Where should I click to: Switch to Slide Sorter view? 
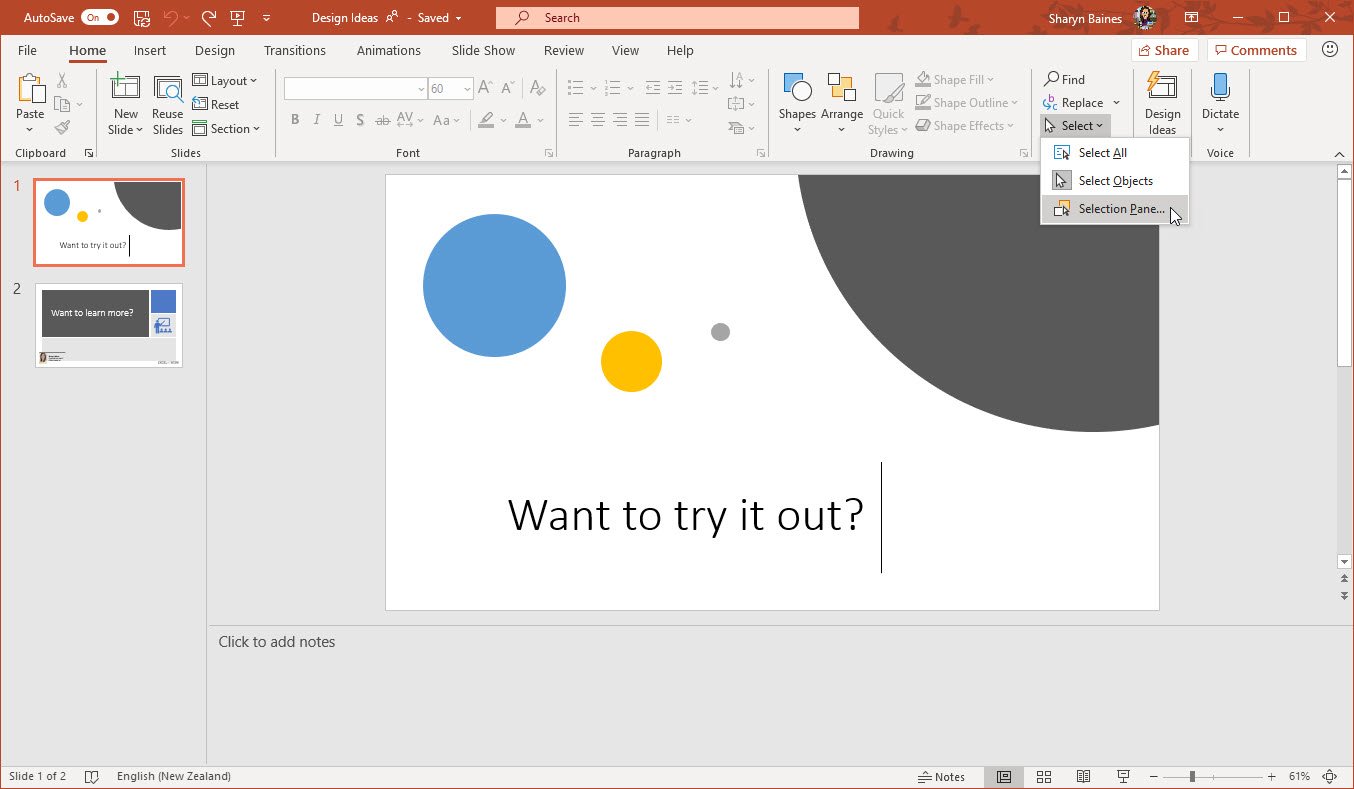1044,777
